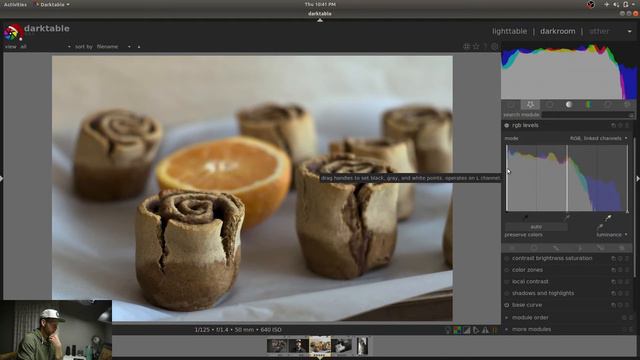Image resolution: width=640 pixels, height=360 pixels.
Task: Enable the local contrast module
Action: [507, 282]
